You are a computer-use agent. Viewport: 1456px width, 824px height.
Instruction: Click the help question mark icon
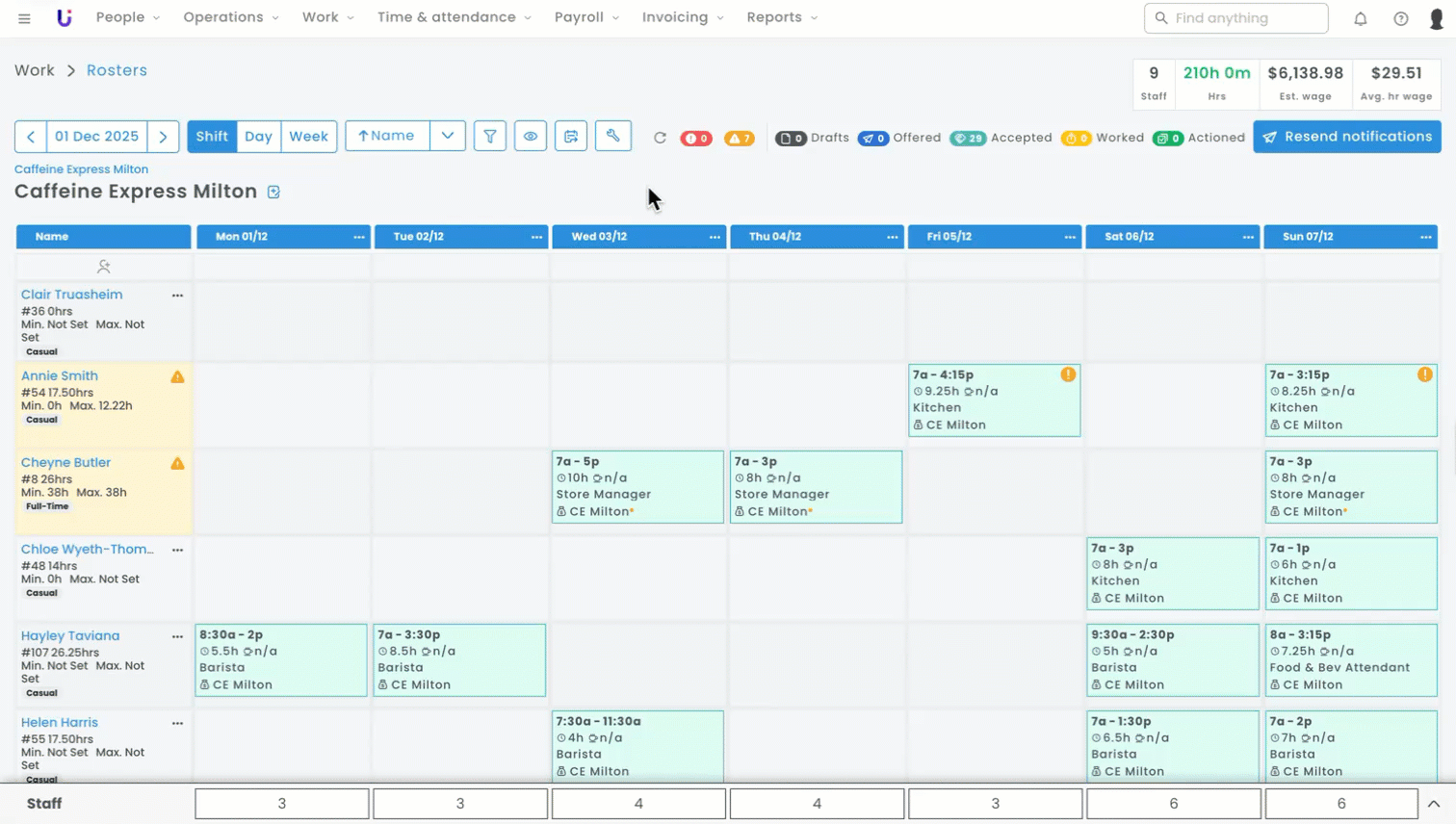click(x=1401, y=18)
